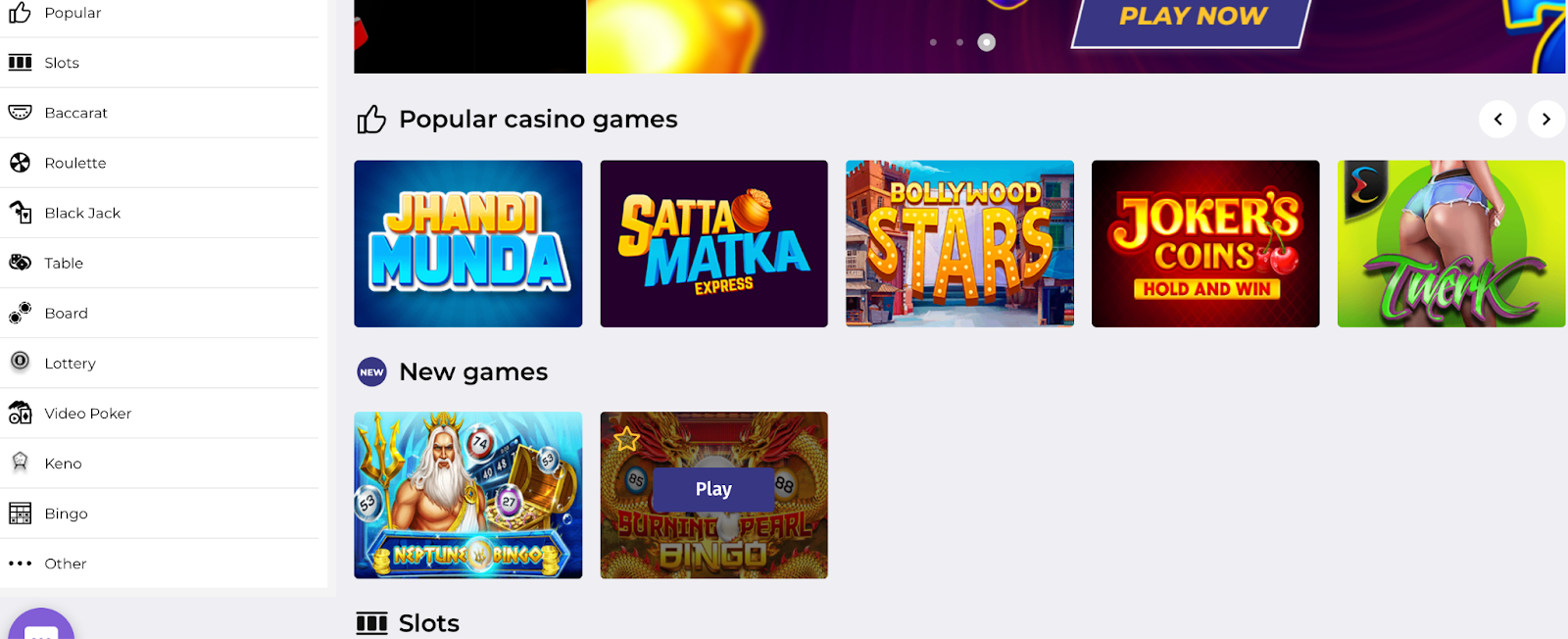Click the Roulette wheel icon
Screen dimensions: 1568x639
[x=20, y=163]
